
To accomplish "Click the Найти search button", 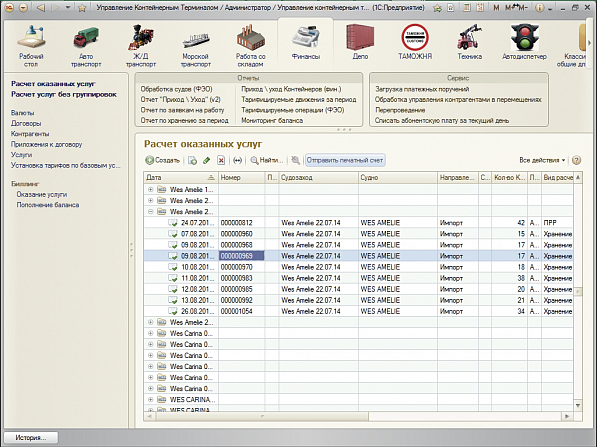I will click(x=267, y=160).
